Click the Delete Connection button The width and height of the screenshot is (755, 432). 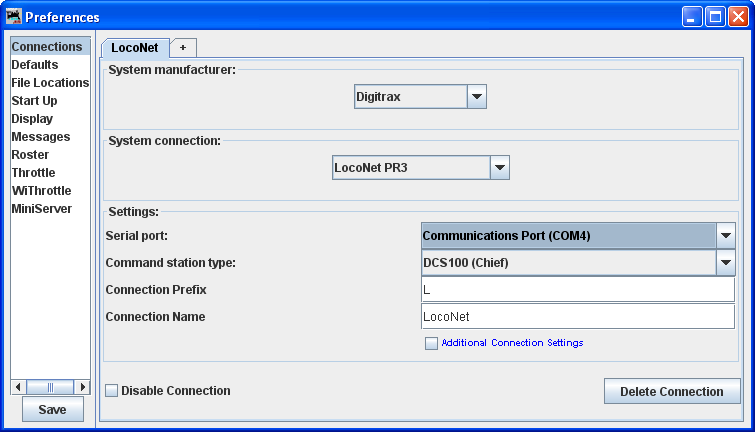pos(671,391)
